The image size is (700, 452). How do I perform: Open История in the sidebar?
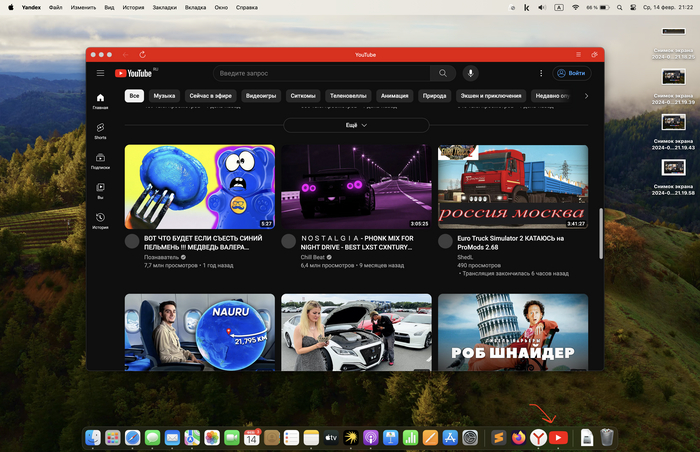(x=100, y=221)
